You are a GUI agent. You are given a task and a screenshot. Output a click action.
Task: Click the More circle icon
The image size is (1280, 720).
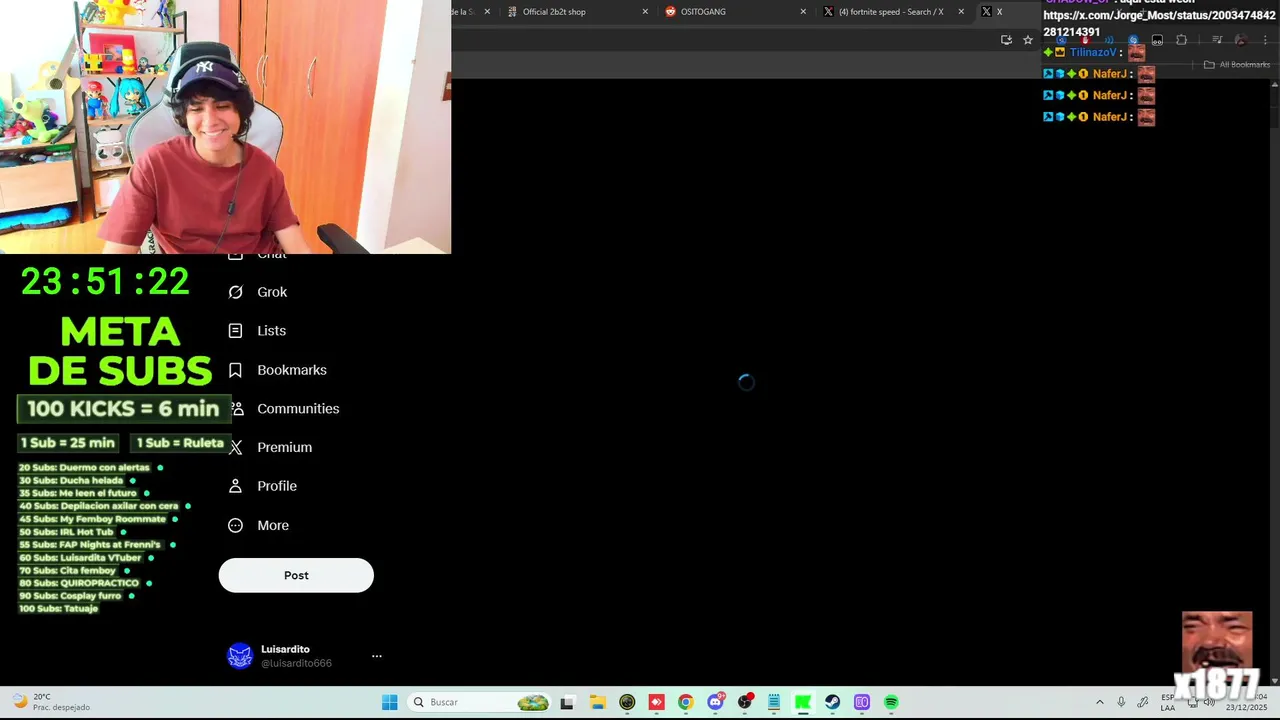click(235, 525)
